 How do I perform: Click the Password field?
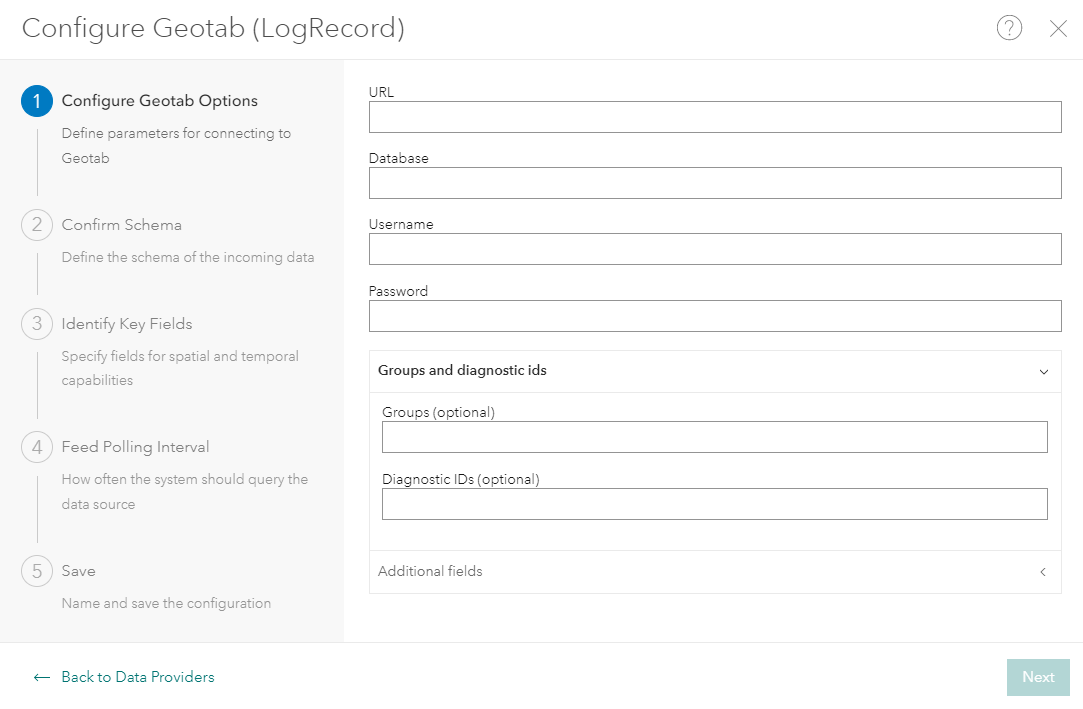[x=715, y=316]
